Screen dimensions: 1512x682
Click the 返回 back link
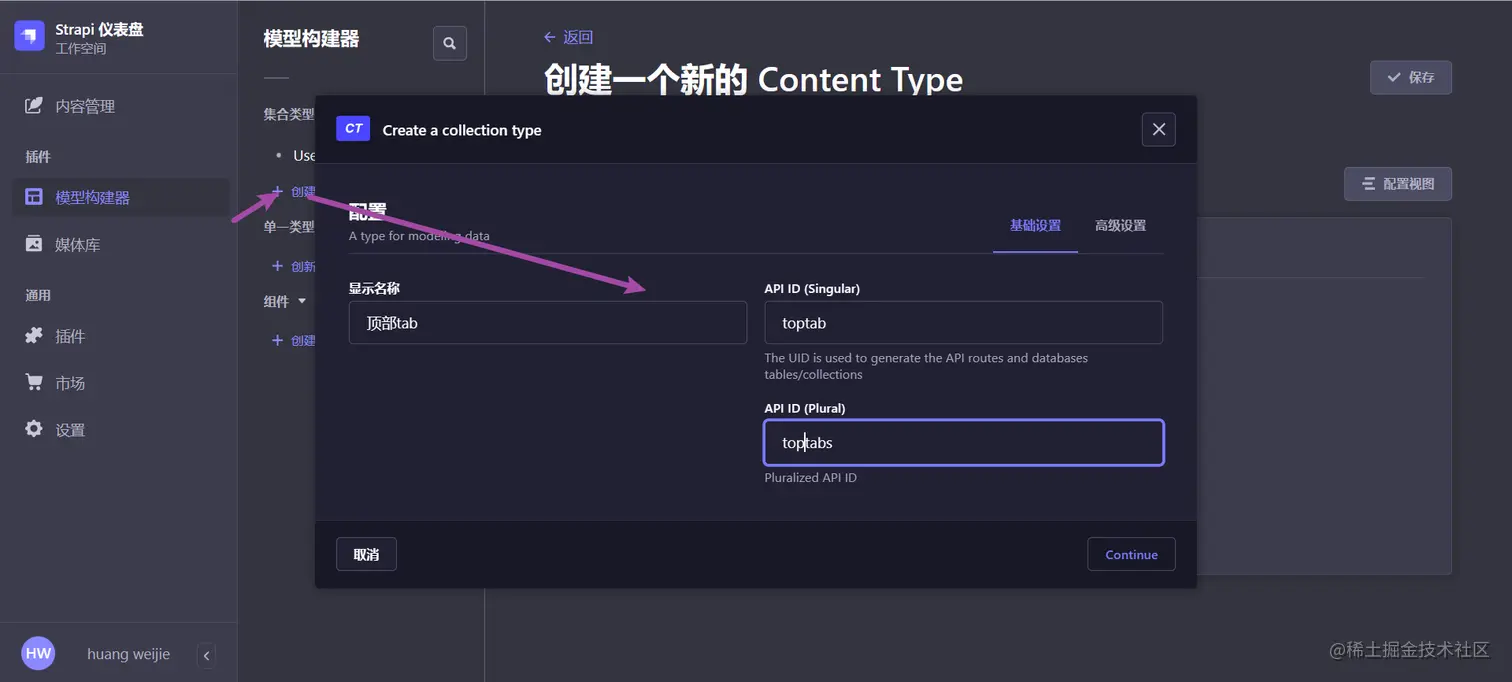[569, 37]
